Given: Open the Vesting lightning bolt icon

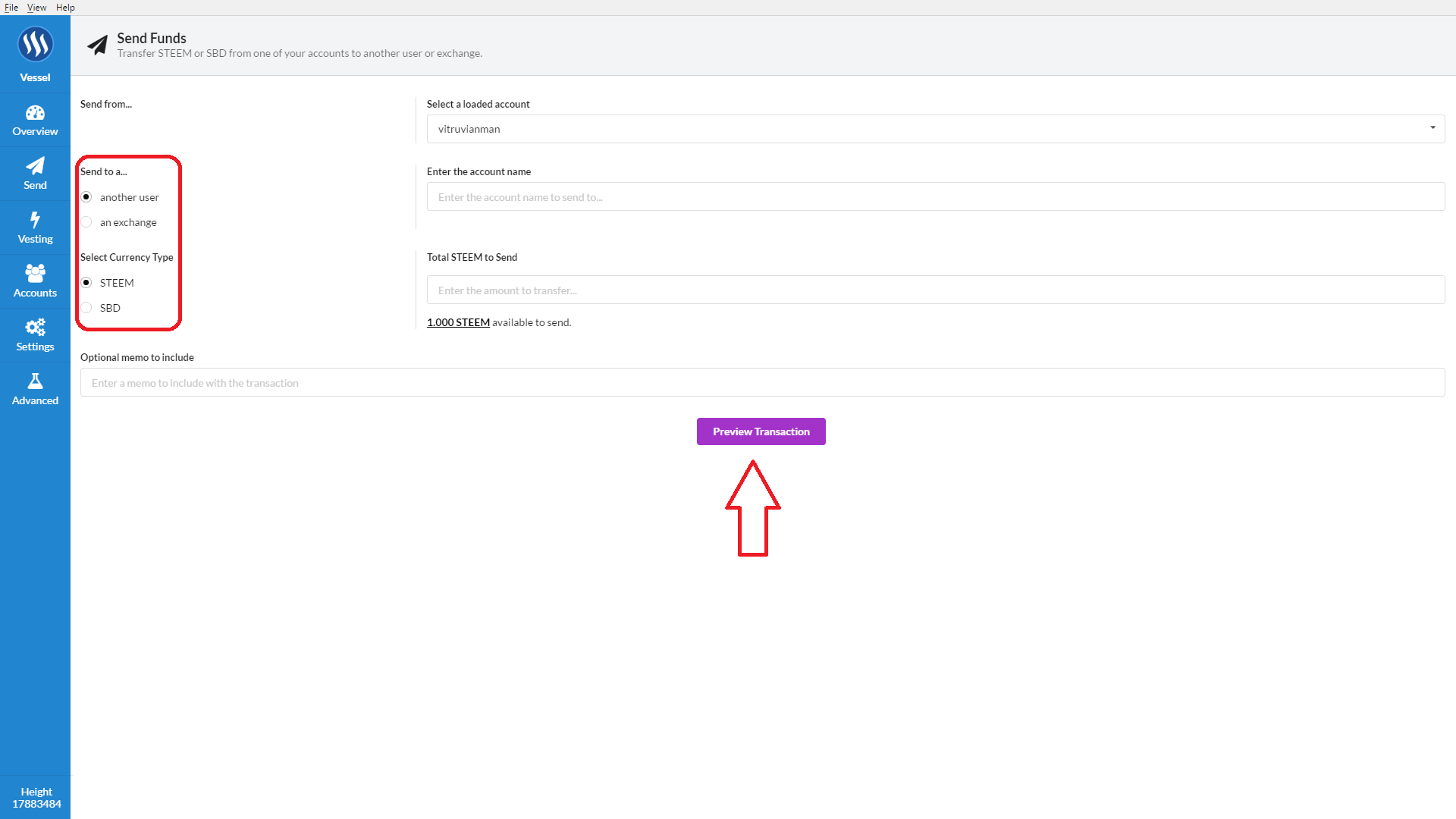Looking at the screenshot, I should [x=35, y=220].
